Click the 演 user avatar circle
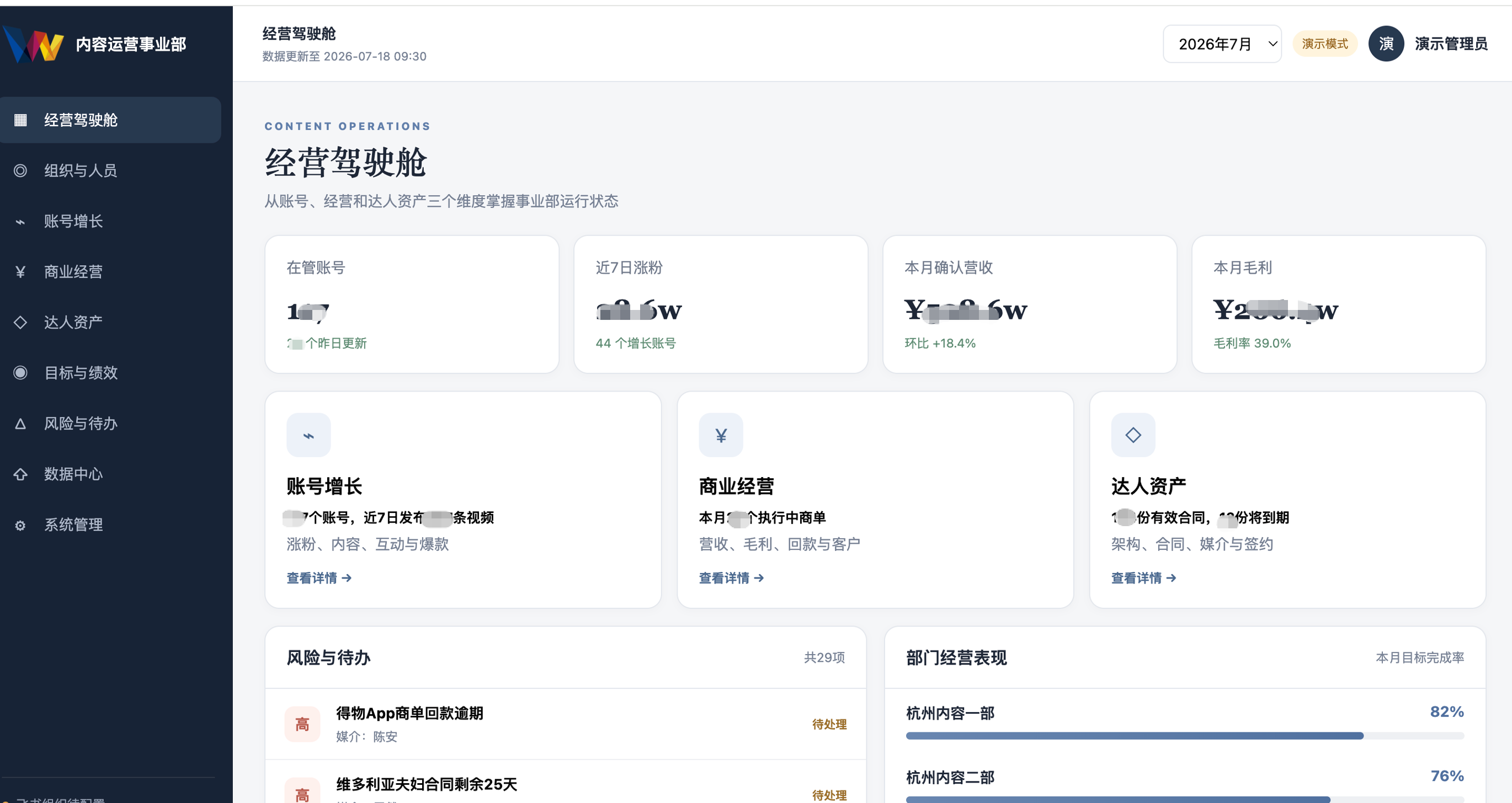Image resolution: width=1512 pixels, height=803 pixels. pos(1386,44)
